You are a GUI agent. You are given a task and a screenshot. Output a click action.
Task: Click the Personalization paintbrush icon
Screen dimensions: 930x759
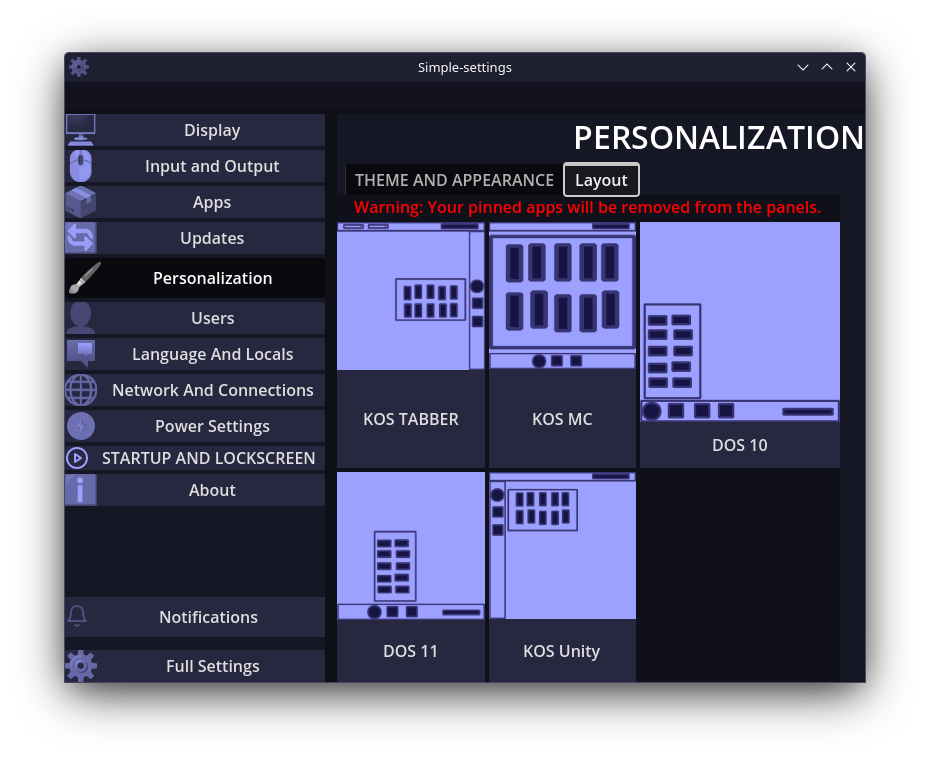tap(84, 278)
